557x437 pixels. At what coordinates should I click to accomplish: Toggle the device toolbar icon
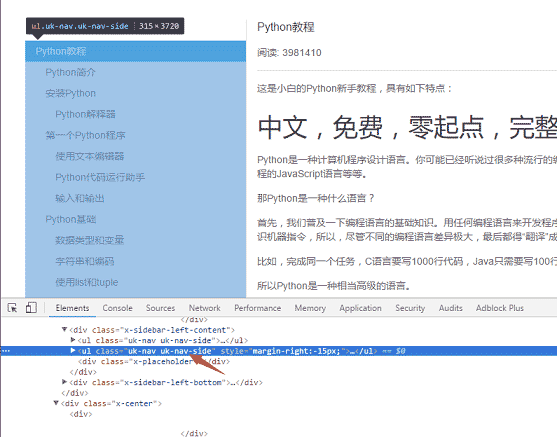point(31,308)
